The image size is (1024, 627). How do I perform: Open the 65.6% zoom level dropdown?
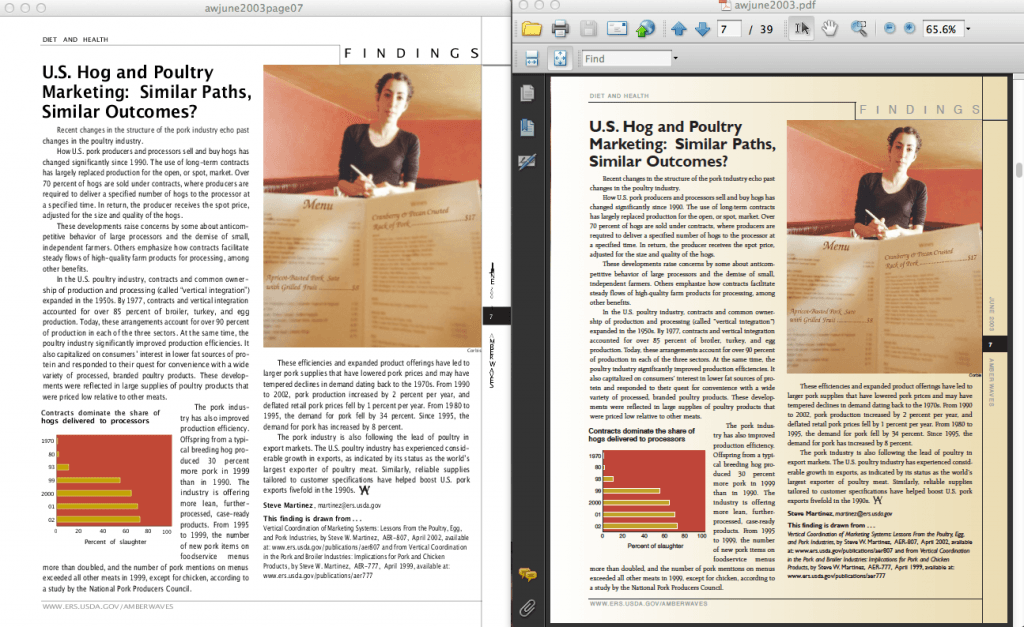click(940, 28)
